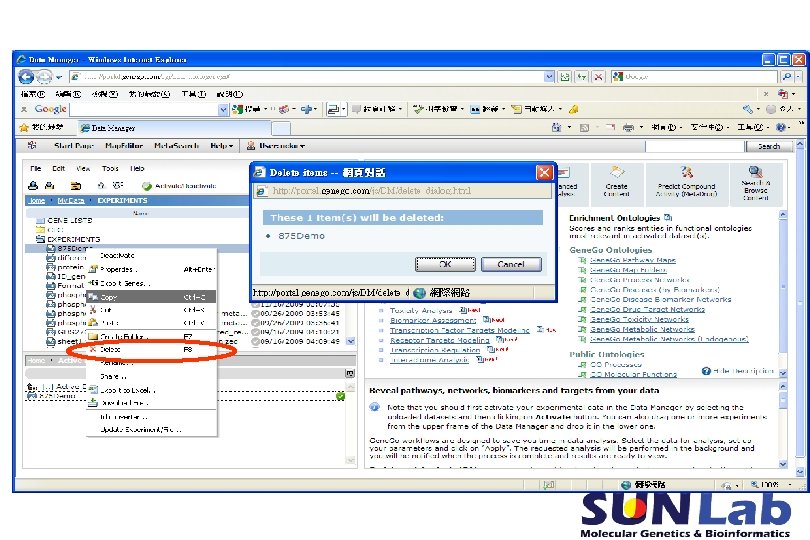
Task: Click the first toolbar icon under File menu
Action: pyautogui.click(x=33, y=186)
